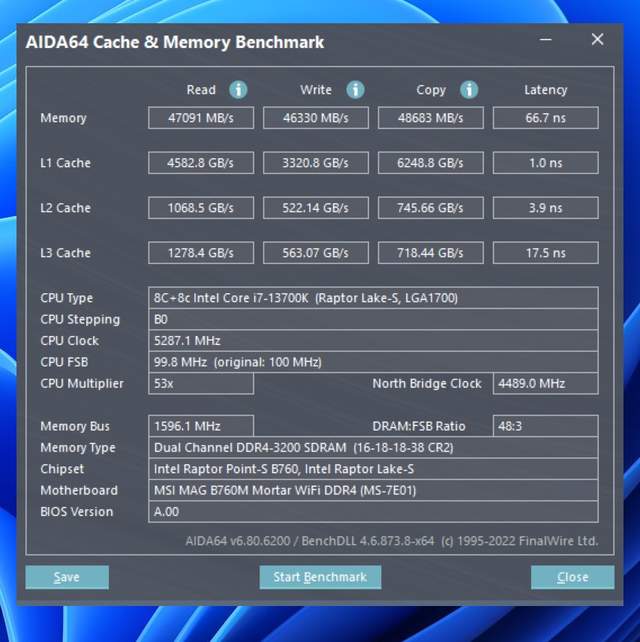Select the L2 Cache Write value 522.14 GB/s

[316, 208]
